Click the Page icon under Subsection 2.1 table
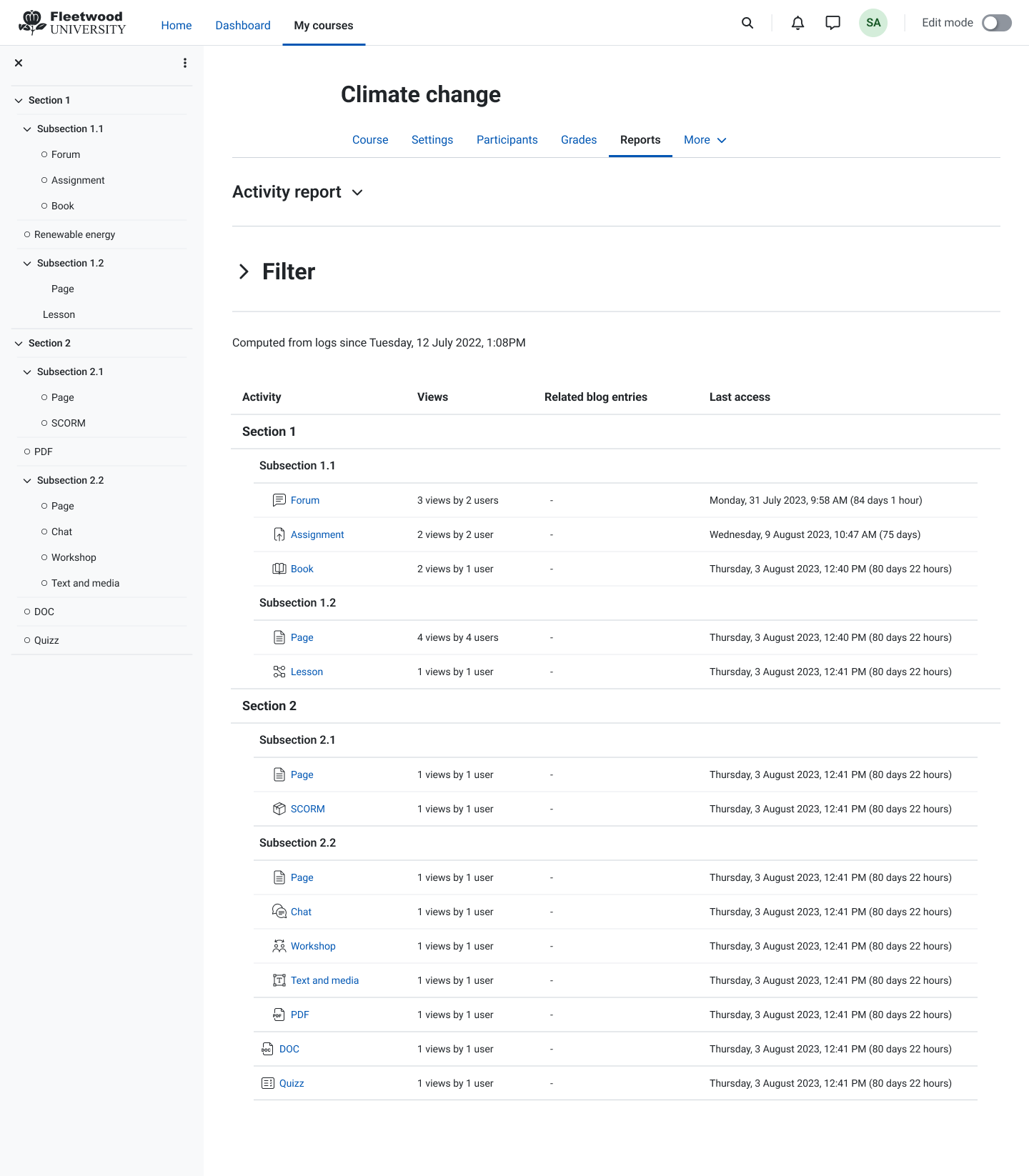 tap(279, 774)
